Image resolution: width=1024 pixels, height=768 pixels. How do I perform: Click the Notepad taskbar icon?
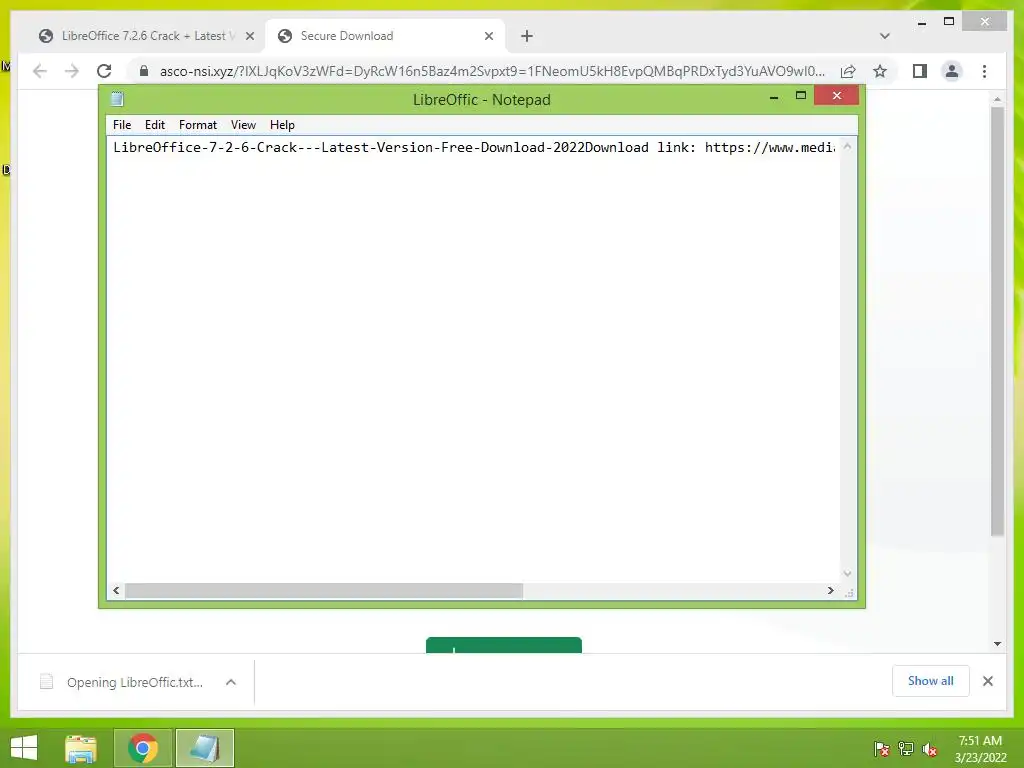click(x=204, y=748)
